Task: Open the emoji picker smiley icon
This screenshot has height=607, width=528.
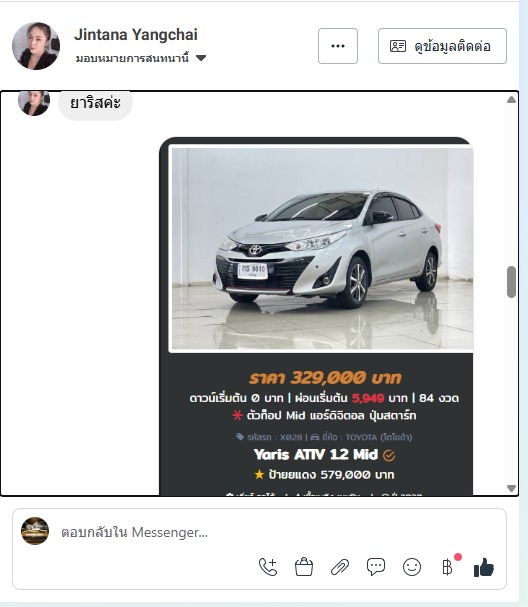Action: click(412, 567)
